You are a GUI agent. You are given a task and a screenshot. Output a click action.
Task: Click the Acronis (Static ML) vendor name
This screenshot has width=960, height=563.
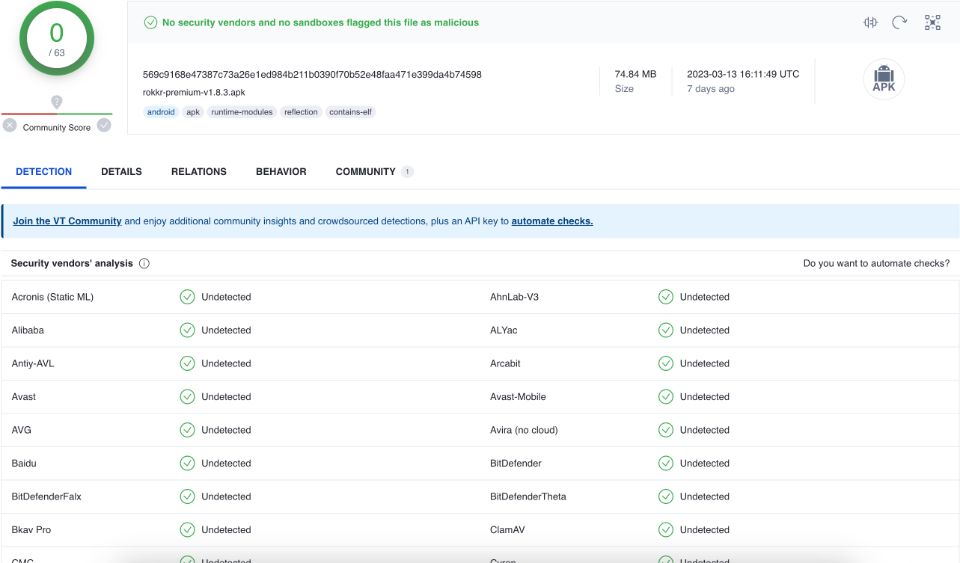click(x=53, y=297)
